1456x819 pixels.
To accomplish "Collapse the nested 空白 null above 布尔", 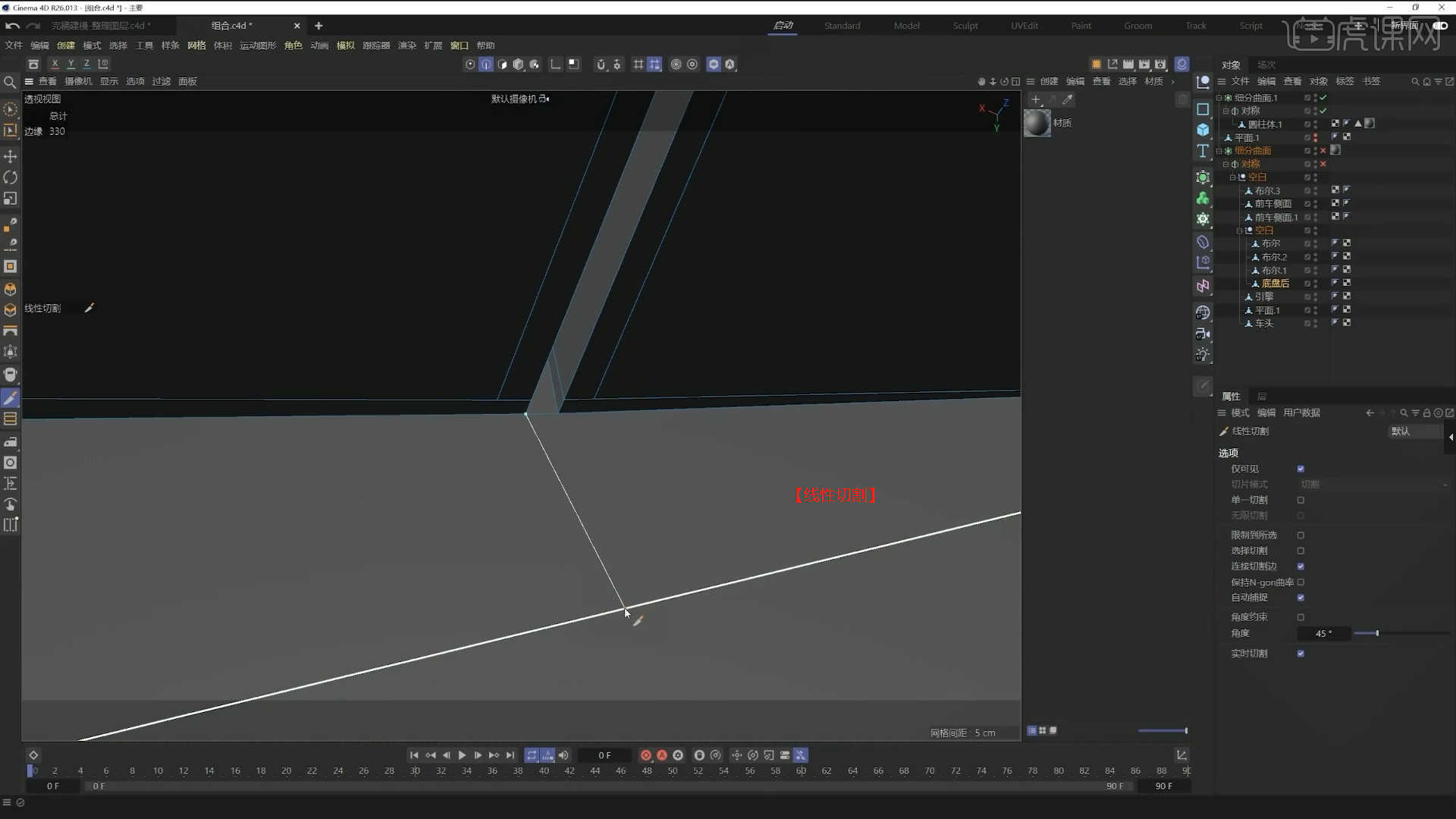I will [1239, 231].
